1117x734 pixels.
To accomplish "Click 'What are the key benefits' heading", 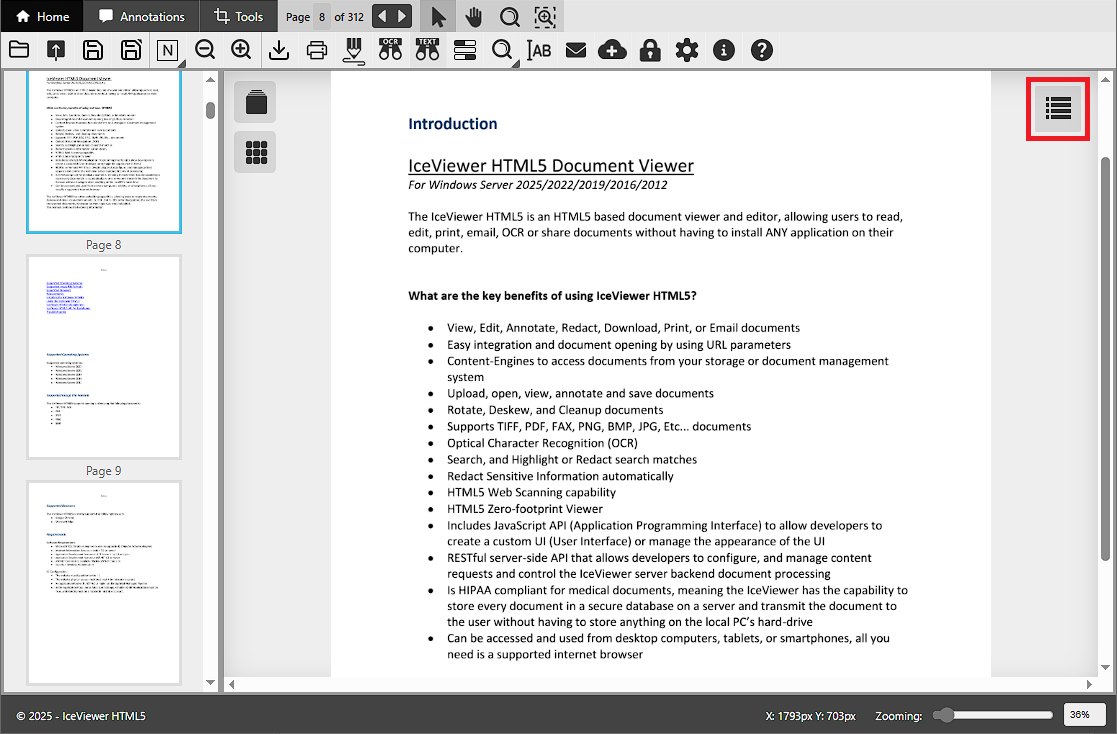I will [x=552, y=295].
